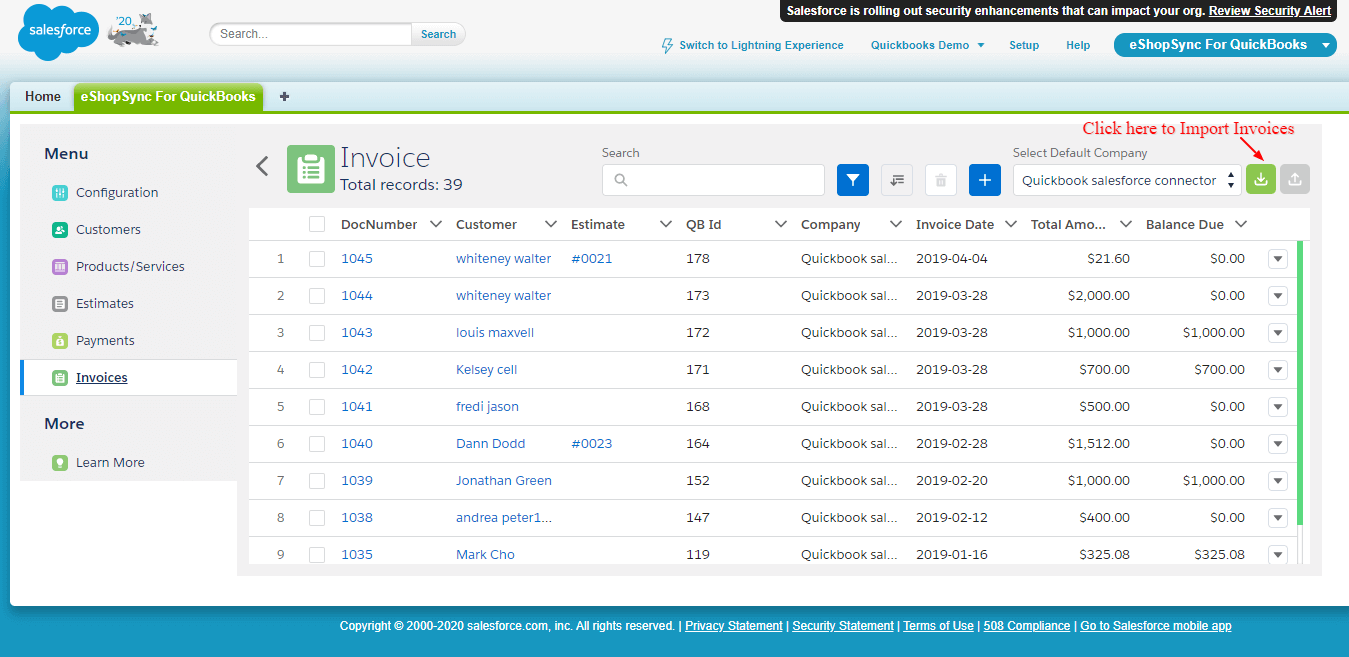
Task: Open new tab with plus icon
Action: [284, 97]
